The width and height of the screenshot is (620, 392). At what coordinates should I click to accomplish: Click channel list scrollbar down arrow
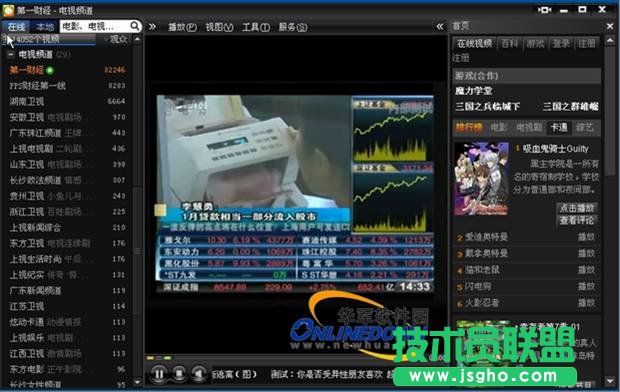[137, 383]
